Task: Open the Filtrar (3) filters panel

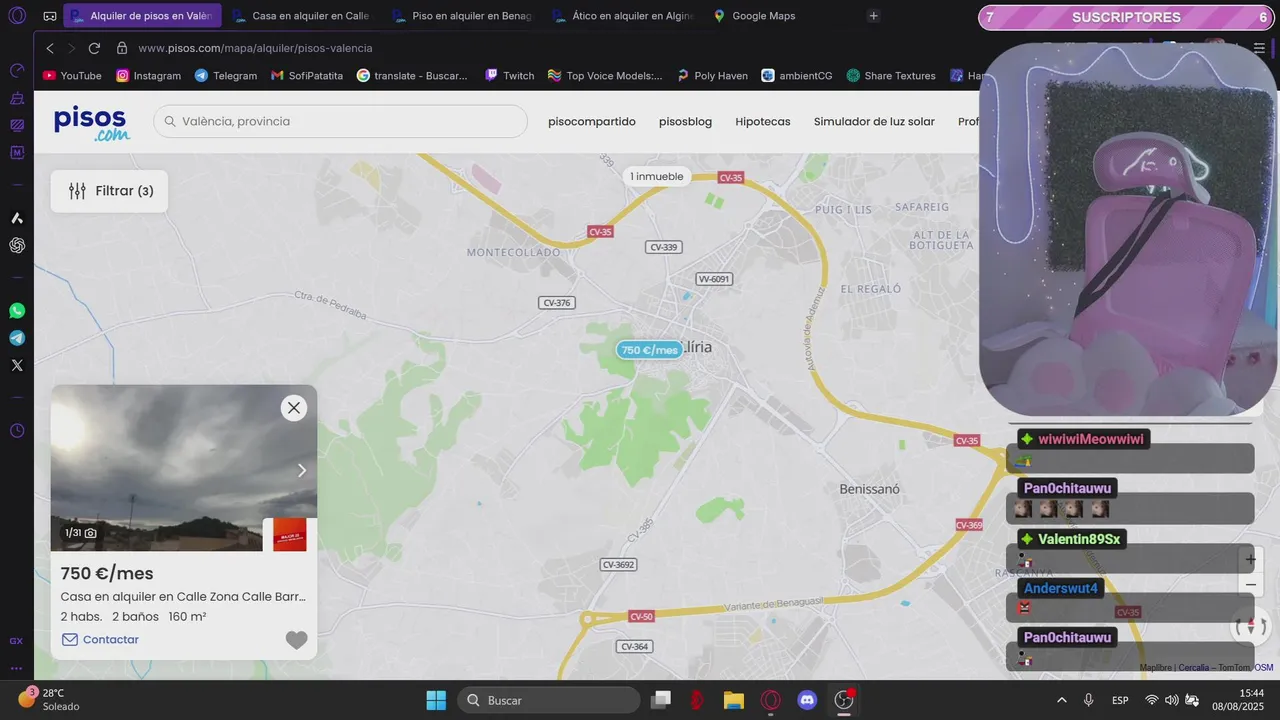Action: 110,191
